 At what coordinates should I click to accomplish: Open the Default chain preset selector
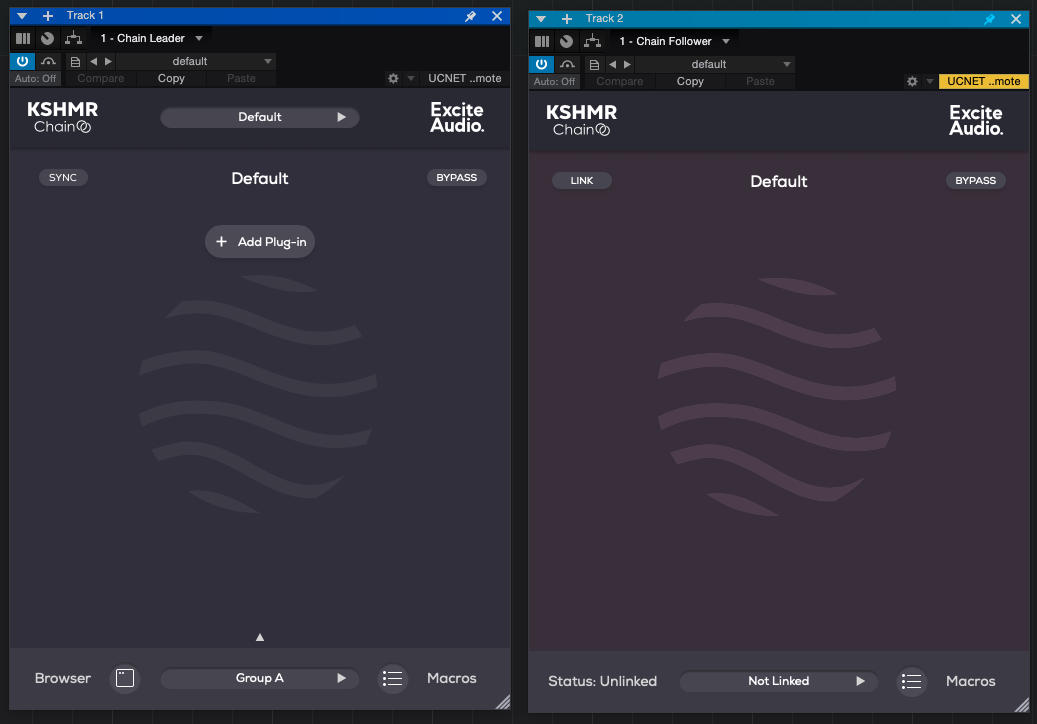[x=260, y=117]
